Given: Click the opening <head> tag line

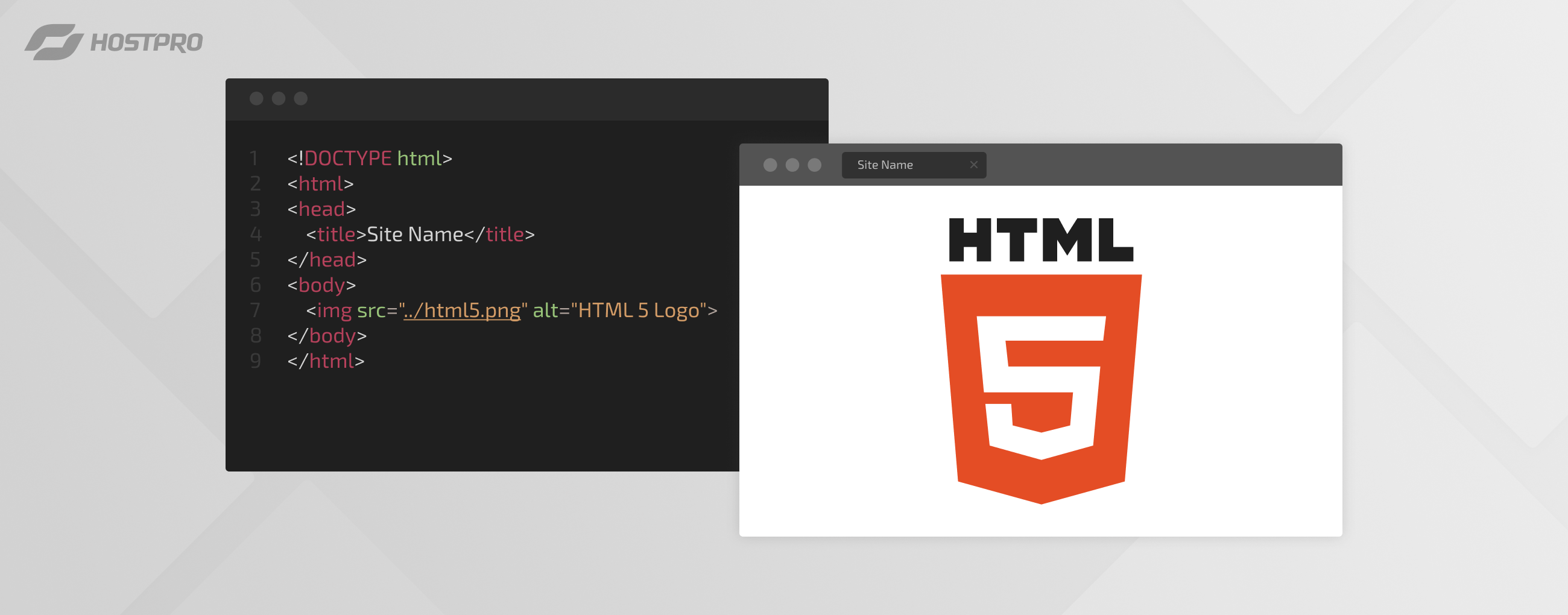Looking at the screenshot, I should coord(321,209).
